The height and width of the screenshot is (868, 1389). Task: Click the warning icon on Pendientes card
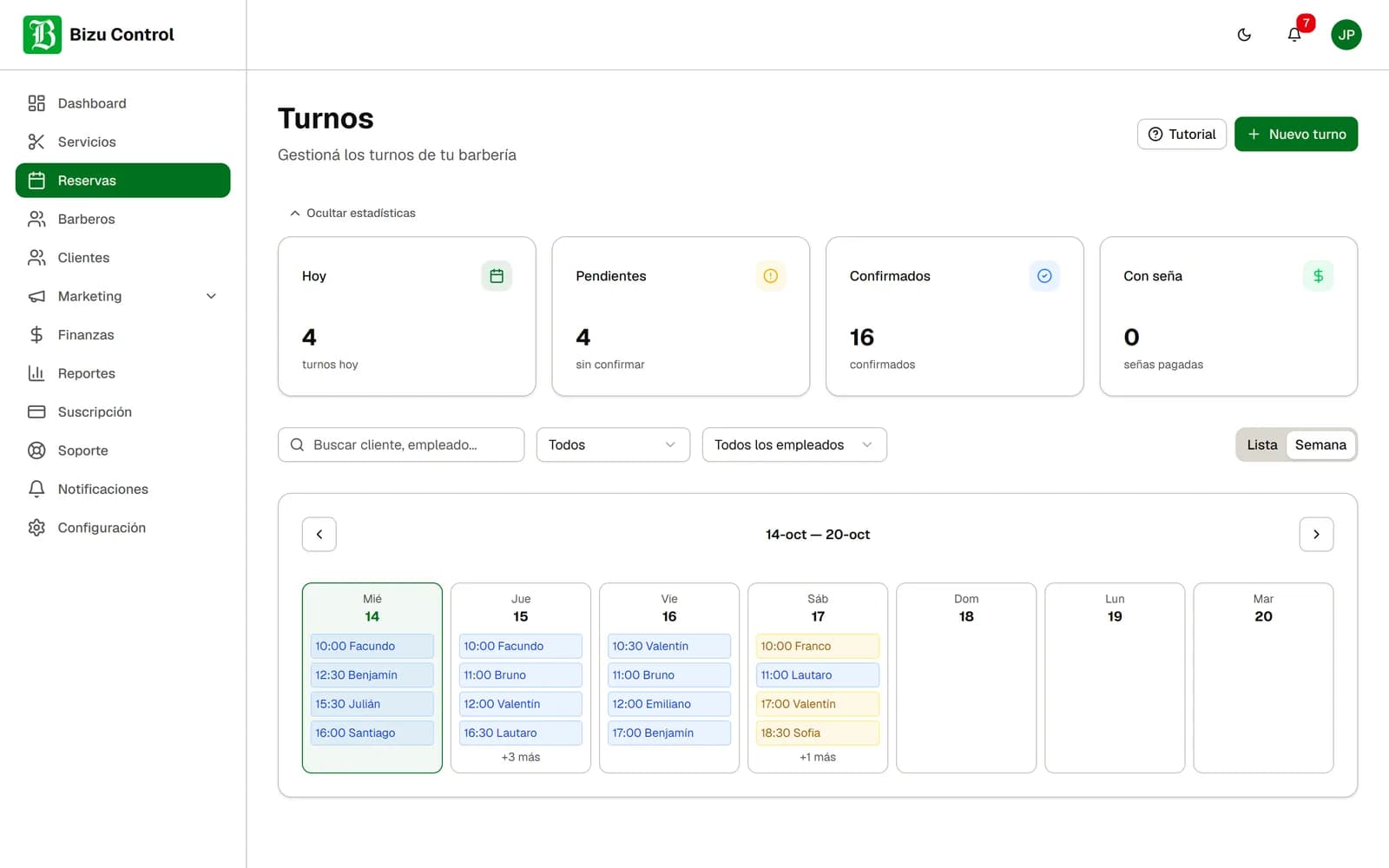770,276
